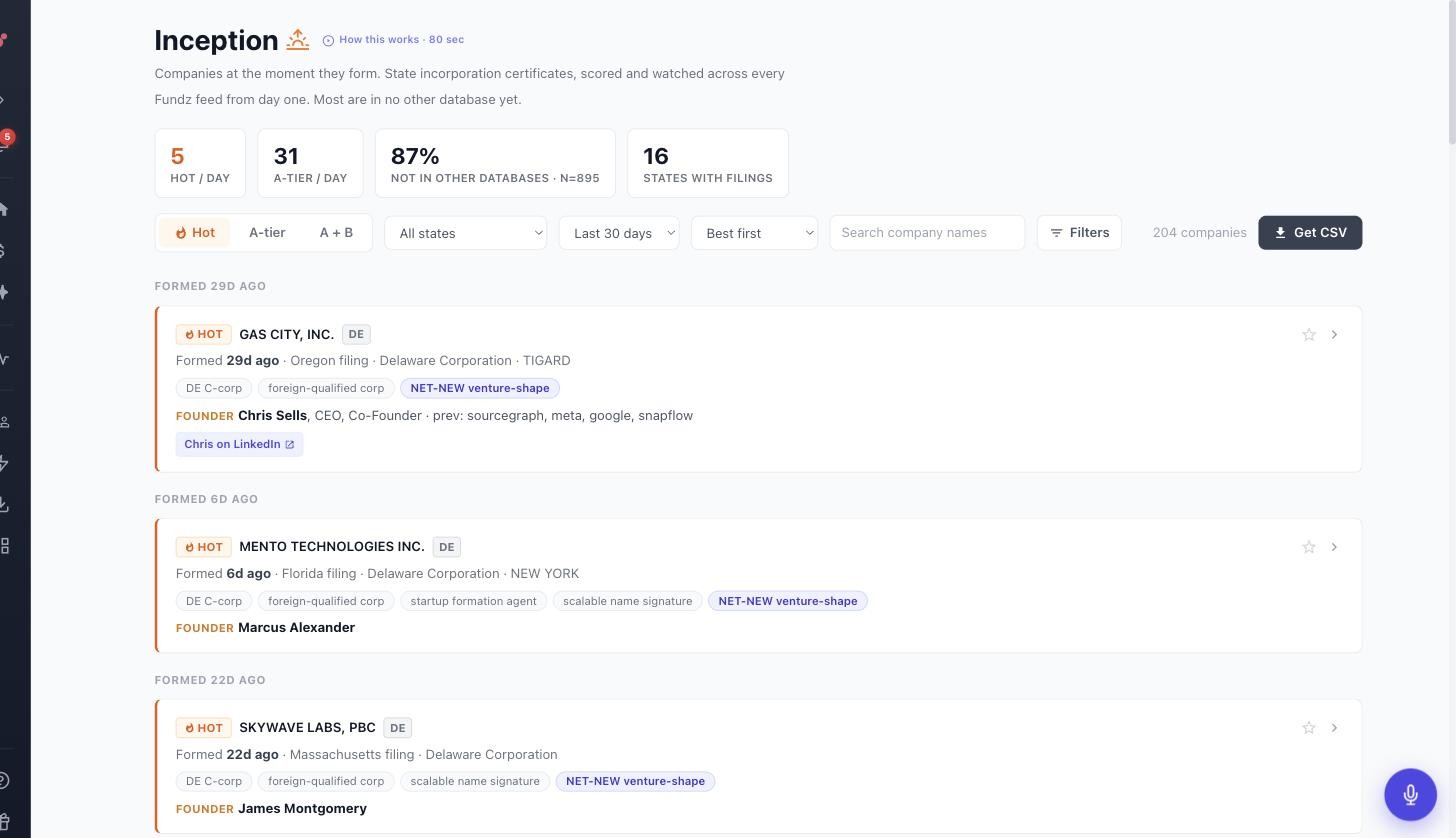Screen dimensions: 1456x838
Task: Click the Inception sunrise icon
Action: pyautogui.click(x=298, y=40)
